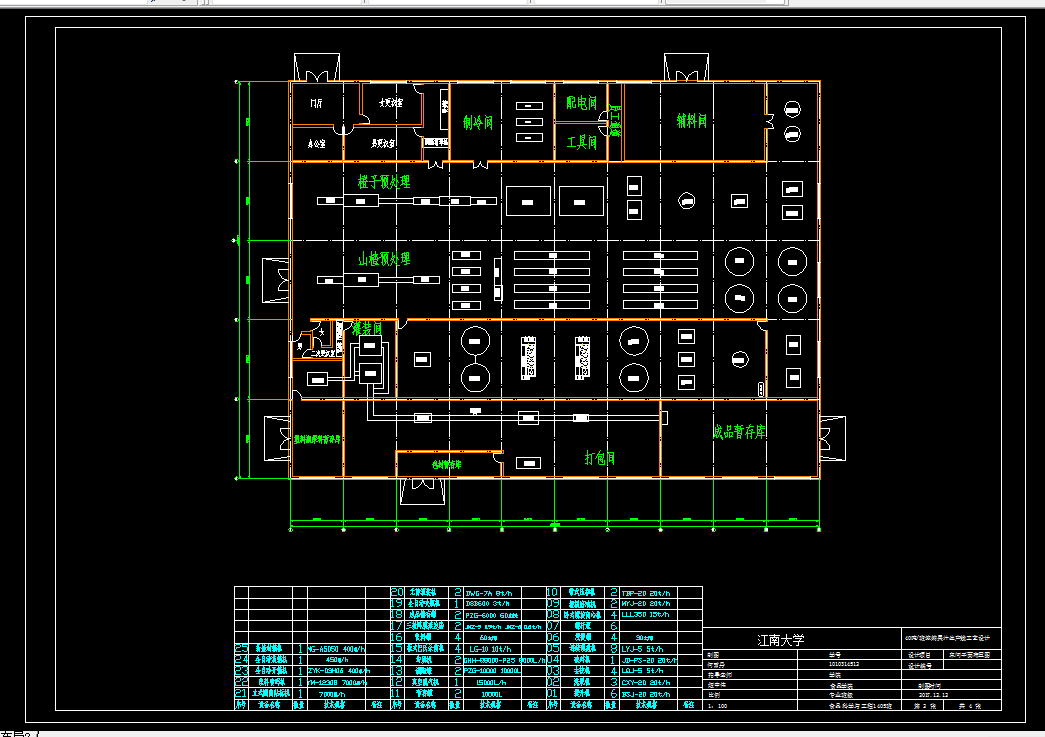The image size is (1045, 737).
Task: Click the 450g/h specification in row 24
Action: click(335, 660)
